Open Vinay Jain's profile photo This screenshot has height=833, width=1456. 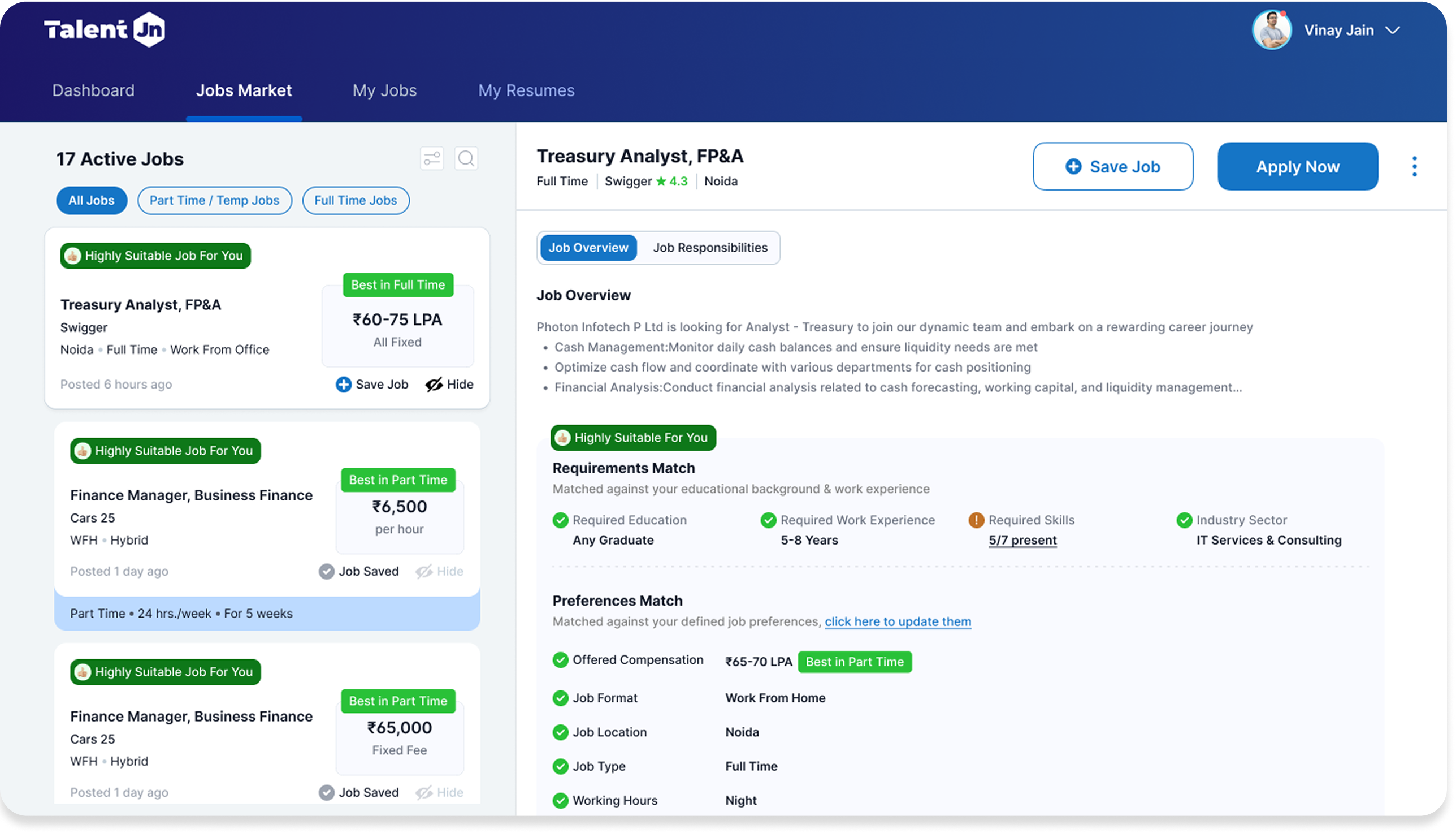click(x=1271, y=31)
